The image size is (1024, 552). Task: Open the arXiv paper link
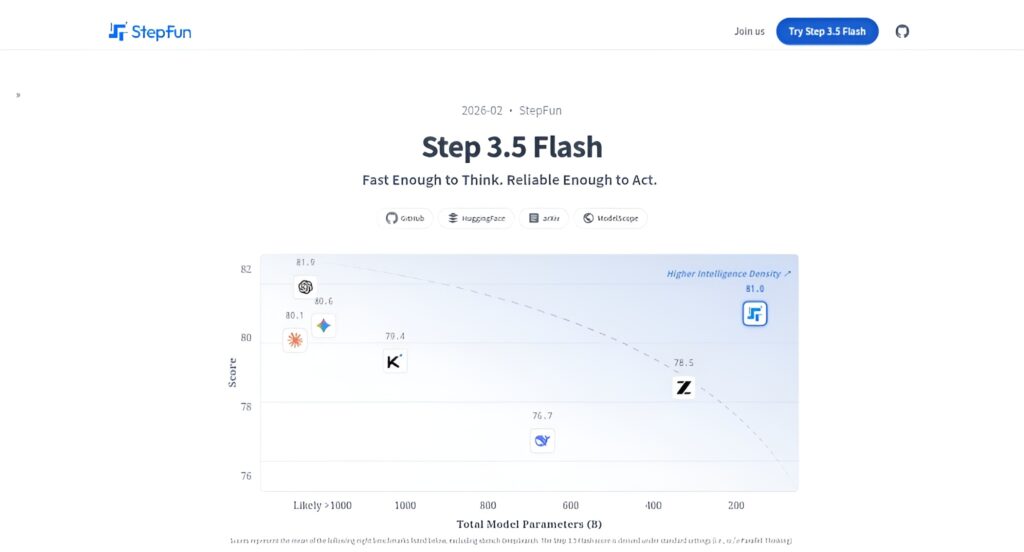click(x=544, y=218)
